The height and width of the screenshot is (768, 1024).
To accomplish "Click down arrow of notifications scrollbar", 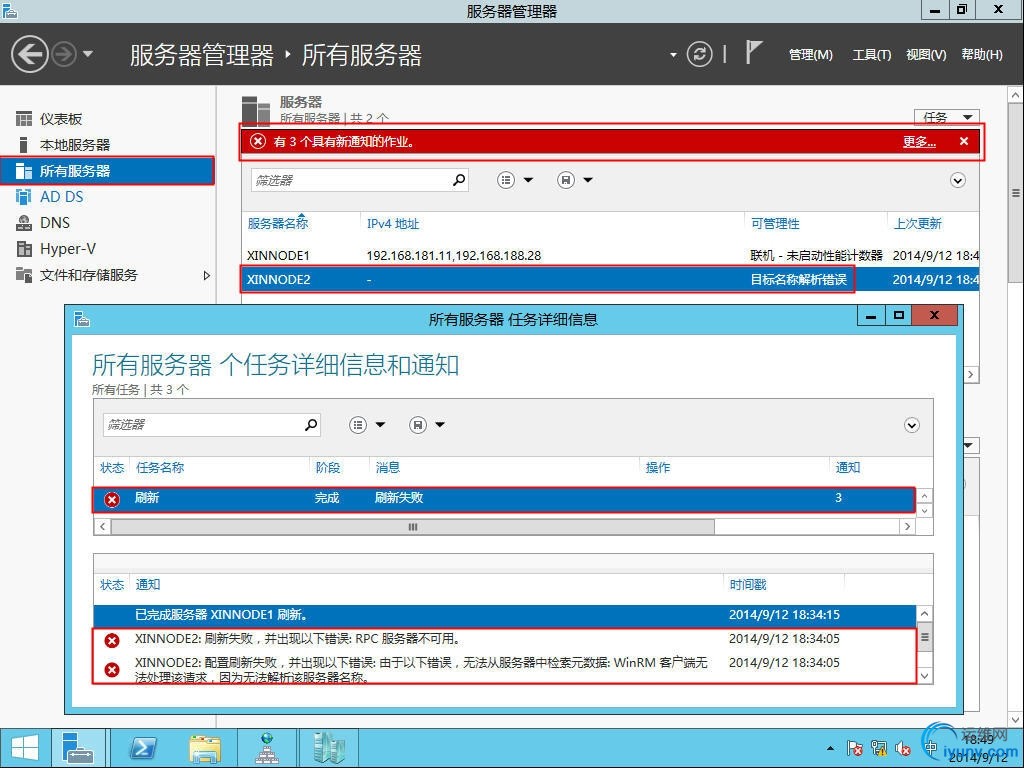I will tap(925, 676).
